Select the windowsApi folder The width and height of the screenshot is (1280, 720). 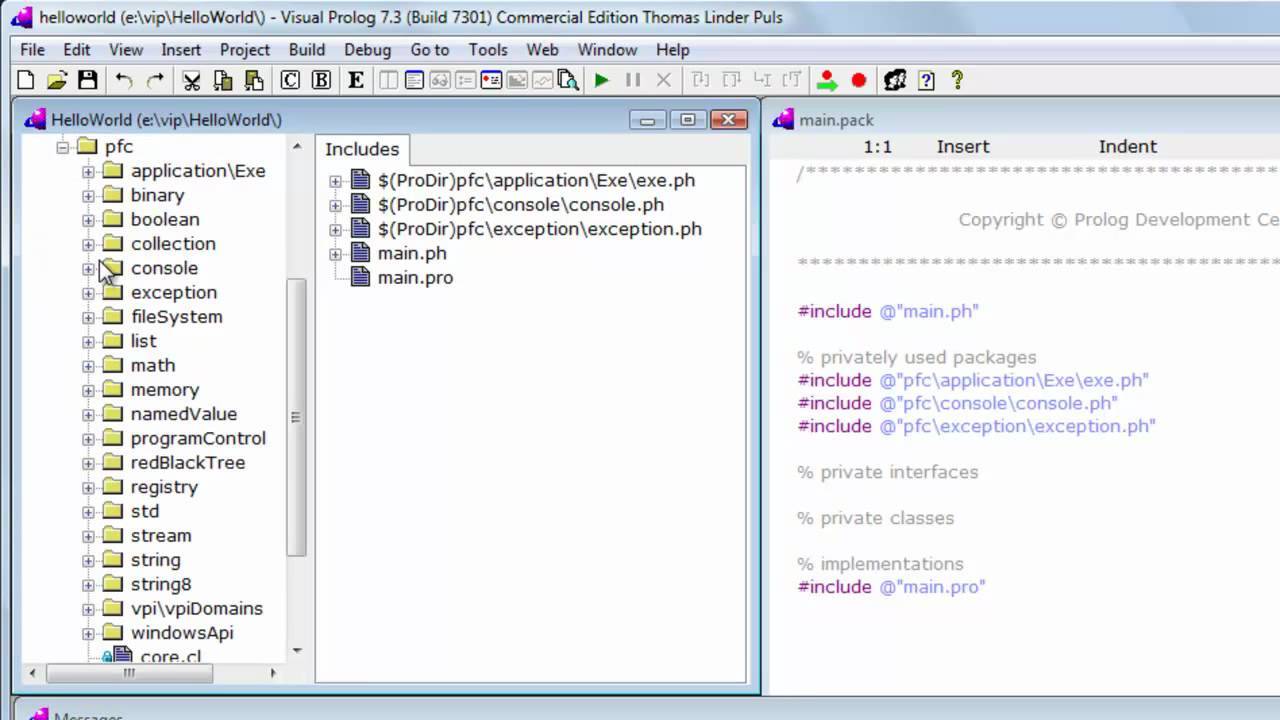click(x=182, y=633)
